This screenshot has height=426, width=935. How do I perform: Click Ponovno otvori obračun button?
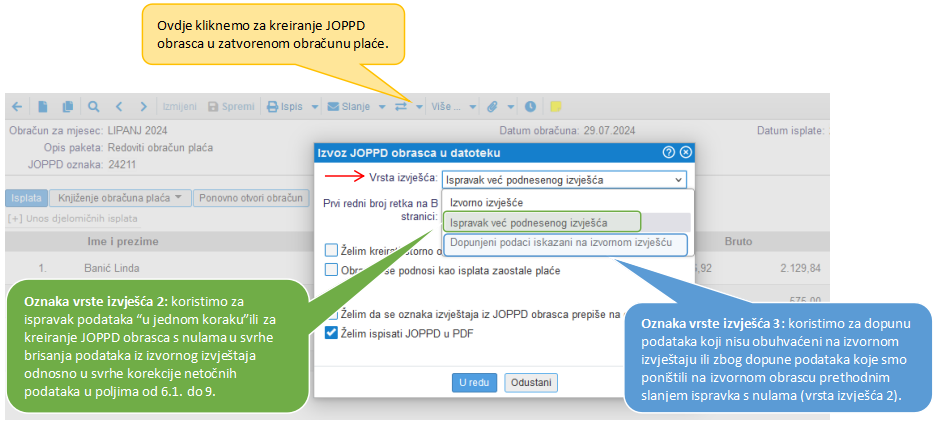pyautogui.click(x=252, y=197)
